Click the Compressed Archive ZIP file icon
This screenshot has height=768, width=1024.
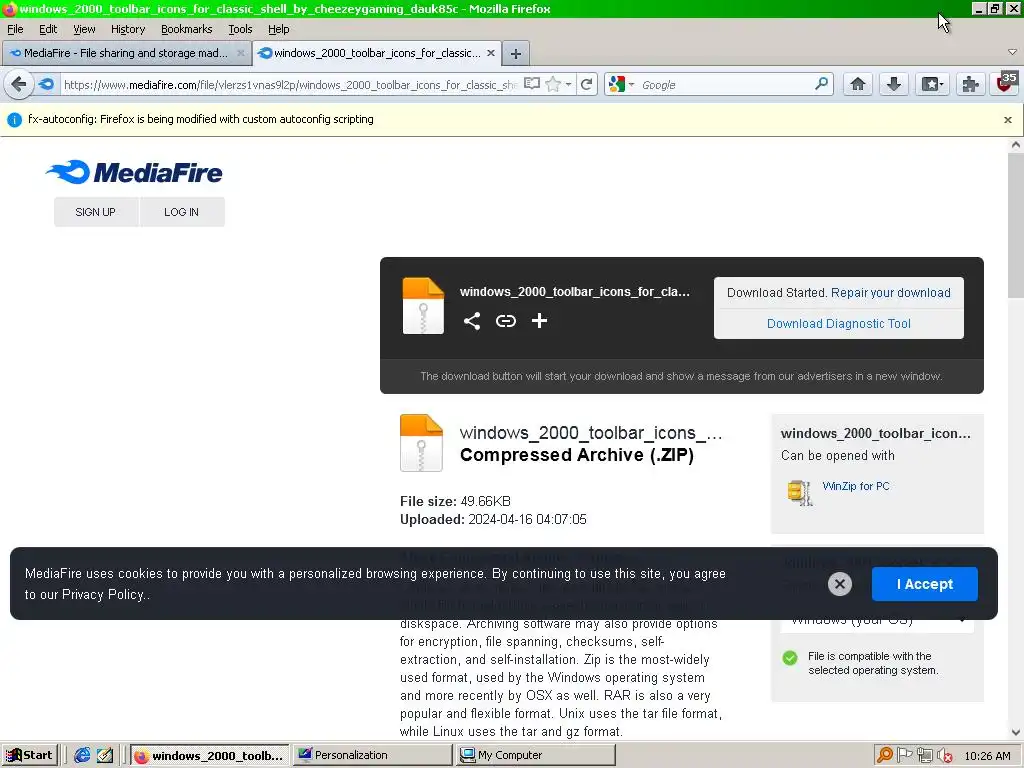(x=421, y=443)
